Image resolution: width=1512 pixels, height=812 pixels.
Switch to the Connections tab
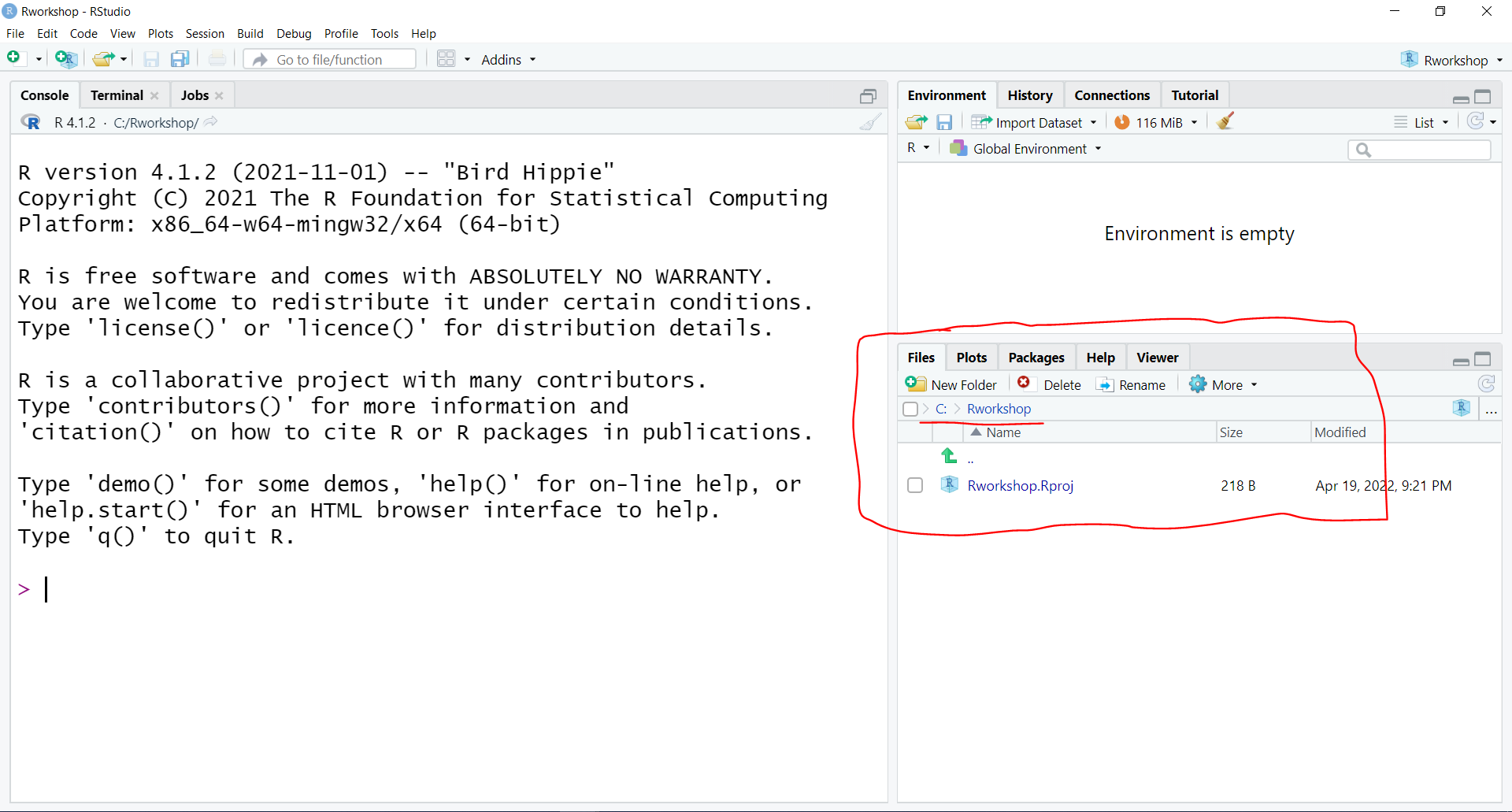click(x=1111, y=95)
